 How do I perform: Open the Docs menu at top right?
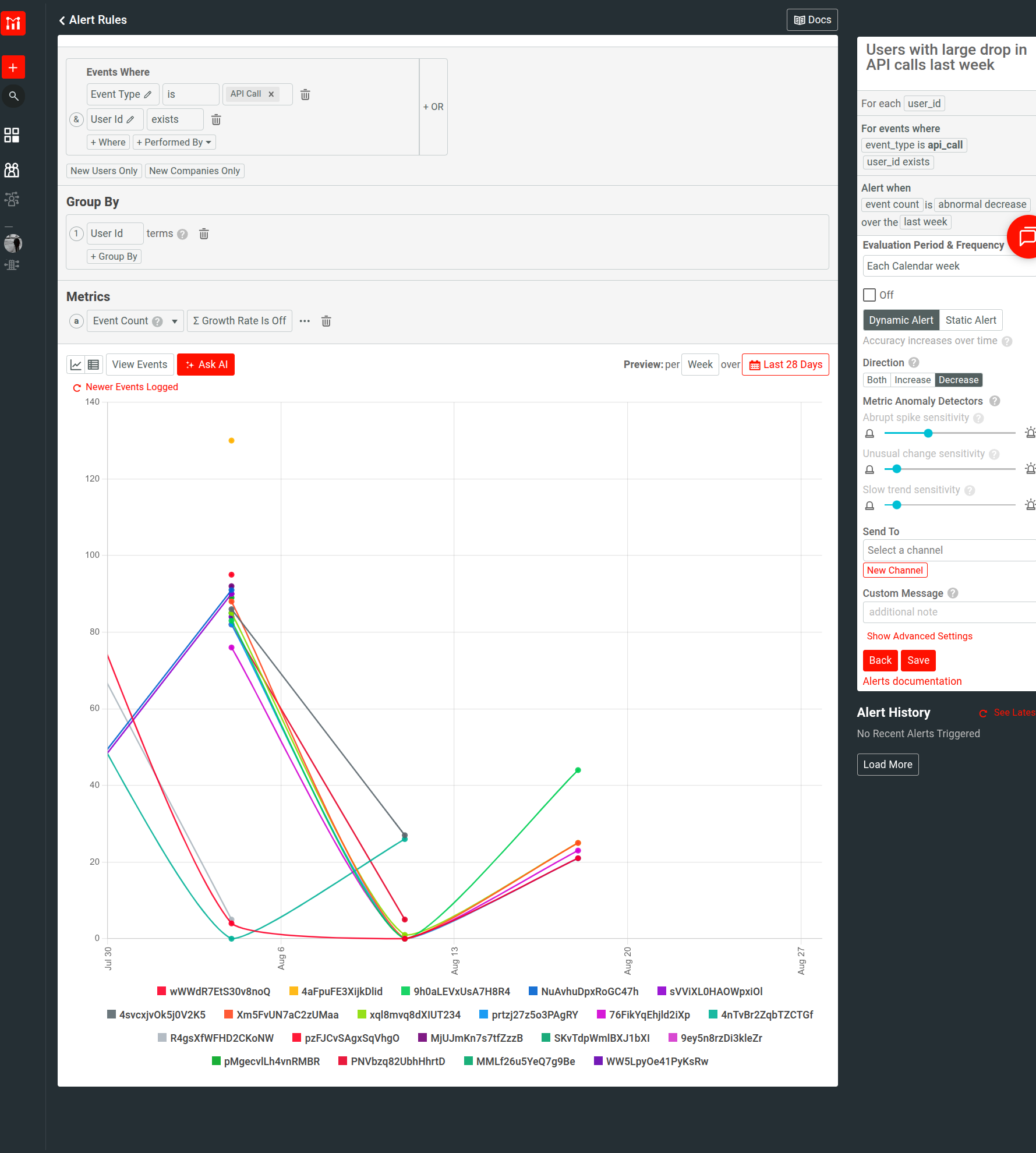[x=811, y=19]
